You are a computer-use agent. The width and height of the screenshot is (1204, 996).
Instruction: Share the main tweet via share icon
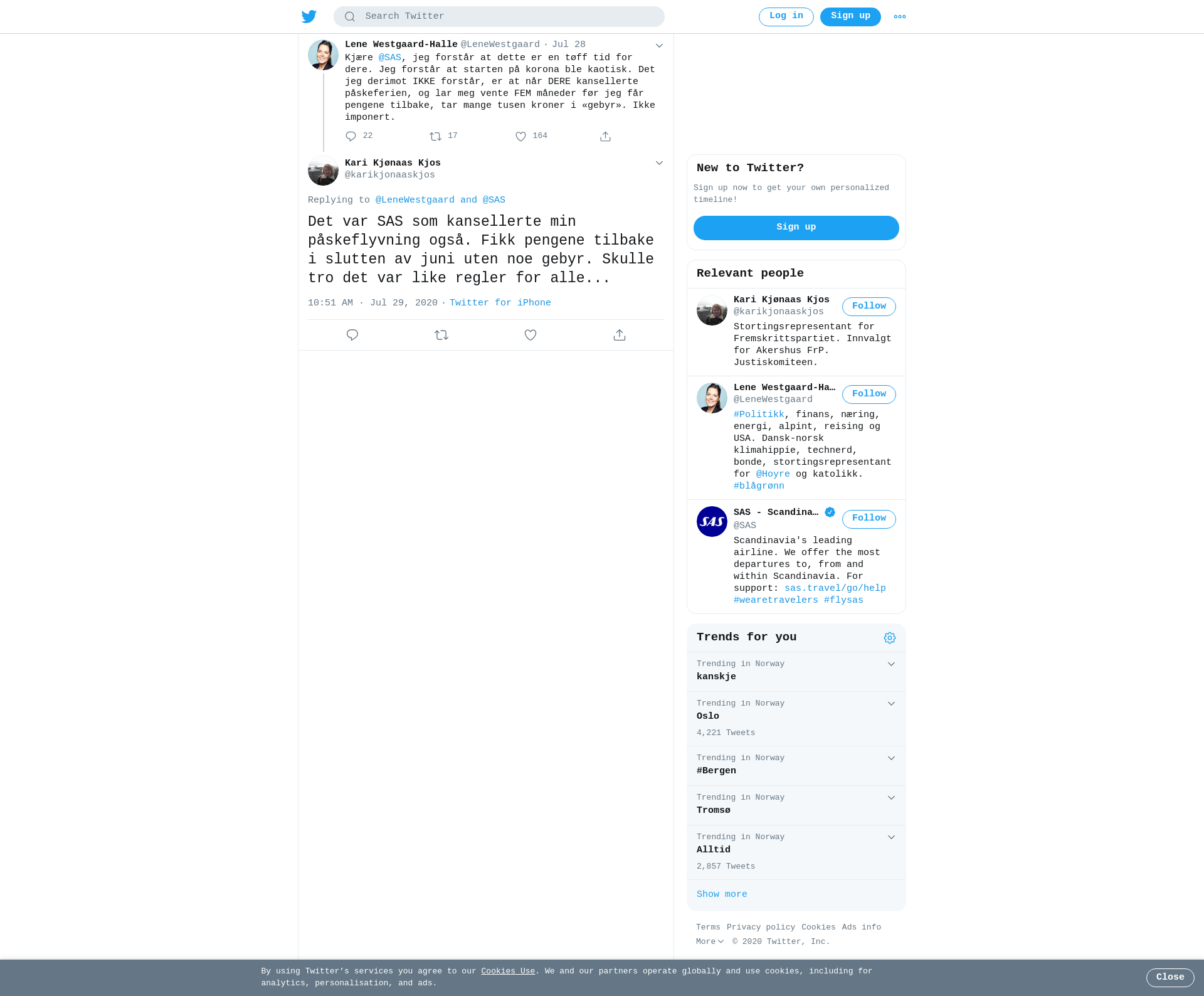coord(620,335)
